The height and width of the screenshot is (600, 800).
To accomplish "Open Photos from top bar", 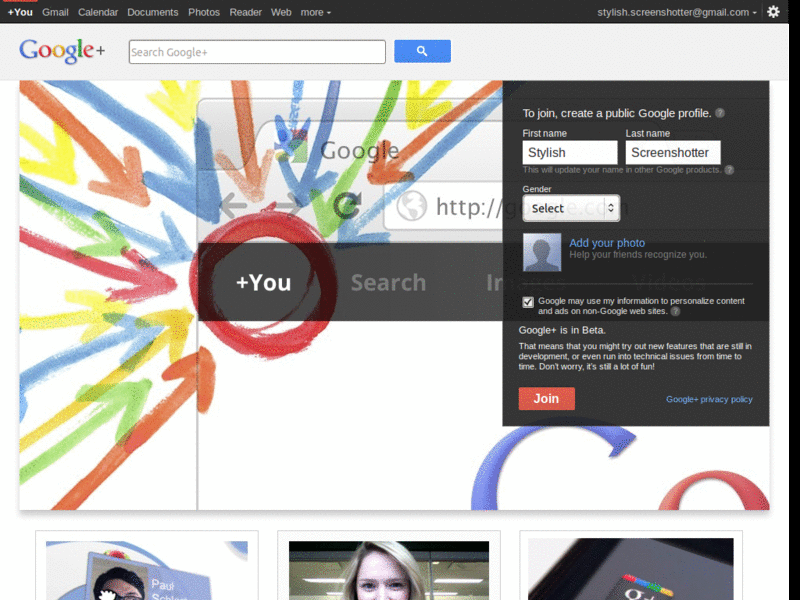I will [204, 12].
